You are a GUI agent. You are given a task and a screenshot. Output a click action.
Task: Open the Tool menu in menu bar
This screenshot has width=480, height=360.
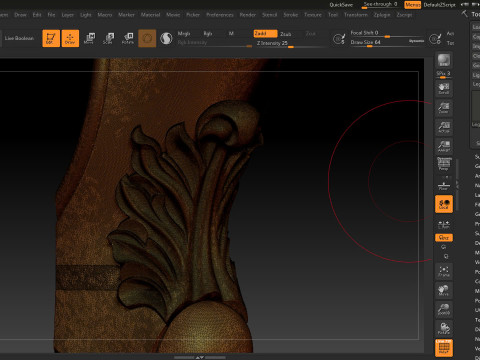[333, 15]
